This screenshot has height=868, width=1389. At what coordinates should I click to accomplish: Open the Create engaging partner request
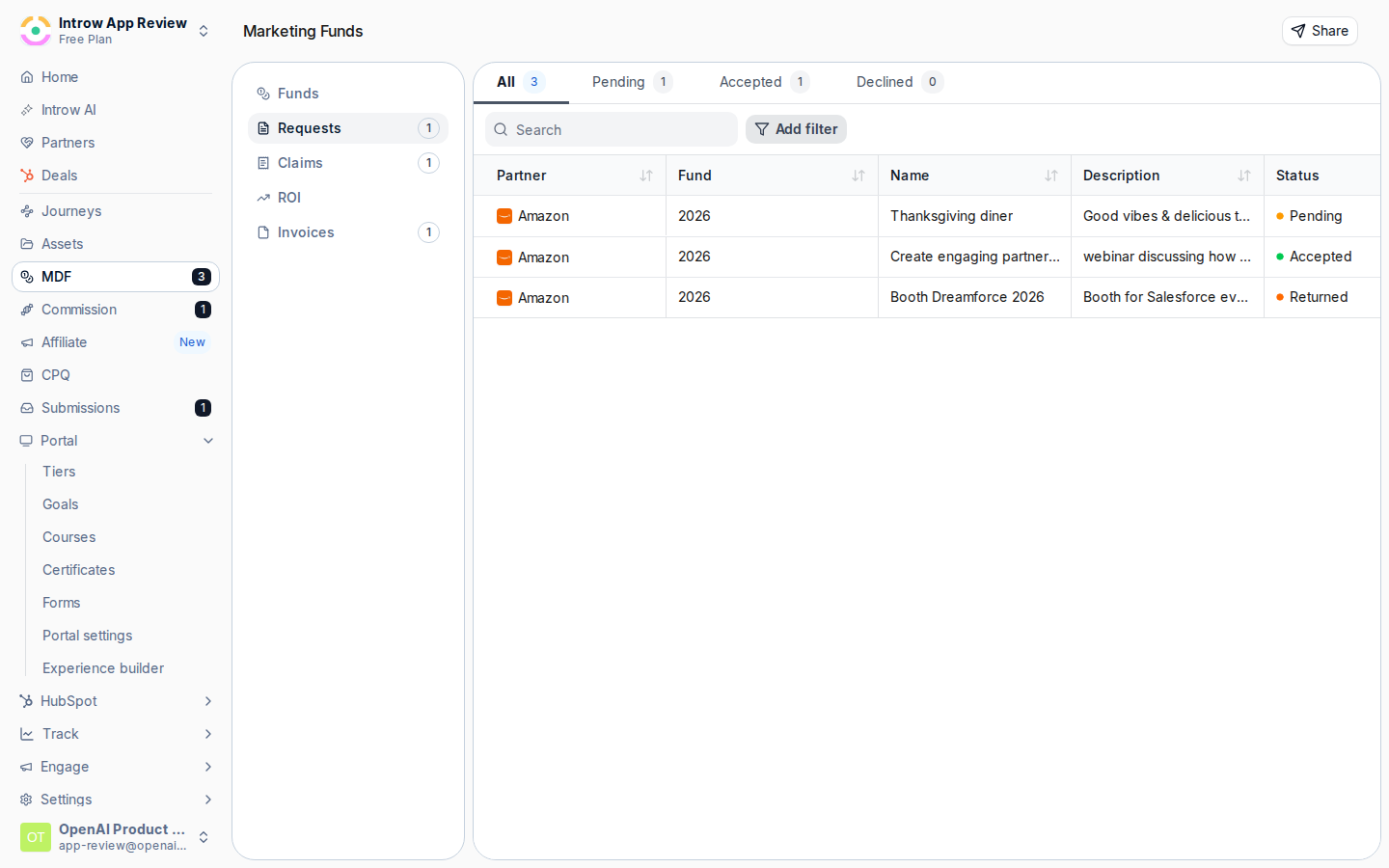[x=975, y=257]
